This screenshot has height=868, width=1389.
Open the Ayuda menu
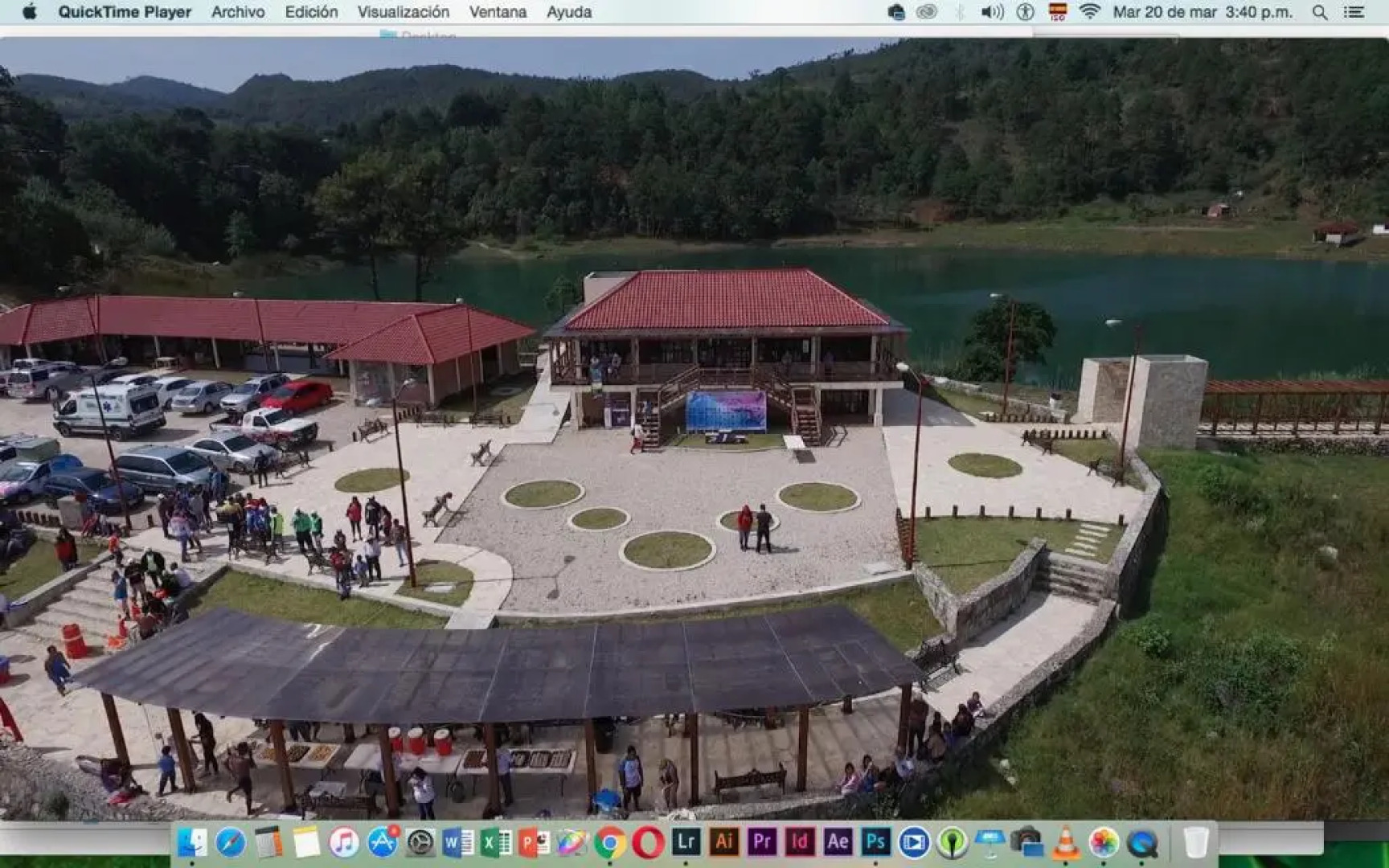pyautogui.click(x=568, y=12)
